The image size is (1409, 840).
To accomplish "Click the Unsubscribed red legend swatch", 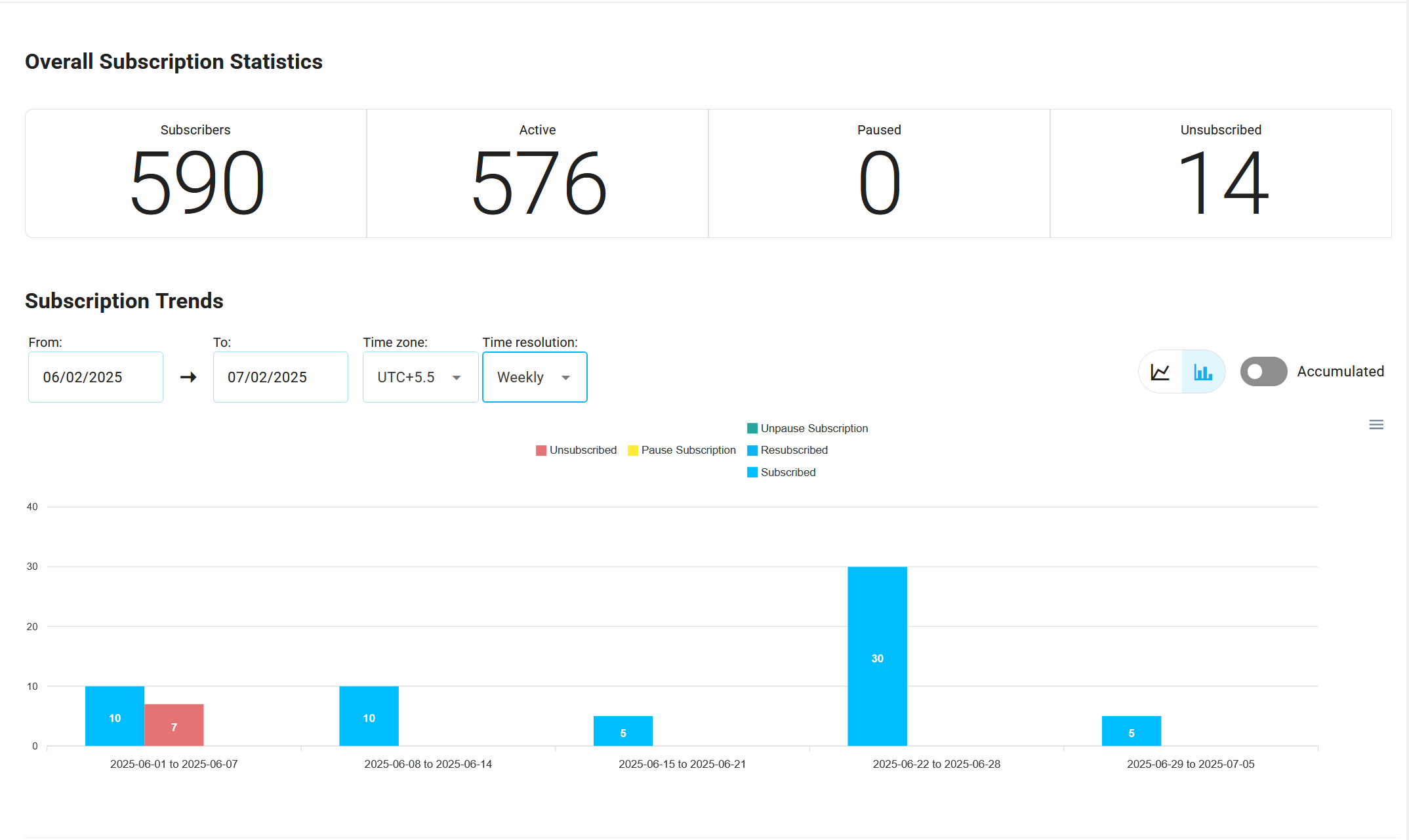I will coord(541,450).
